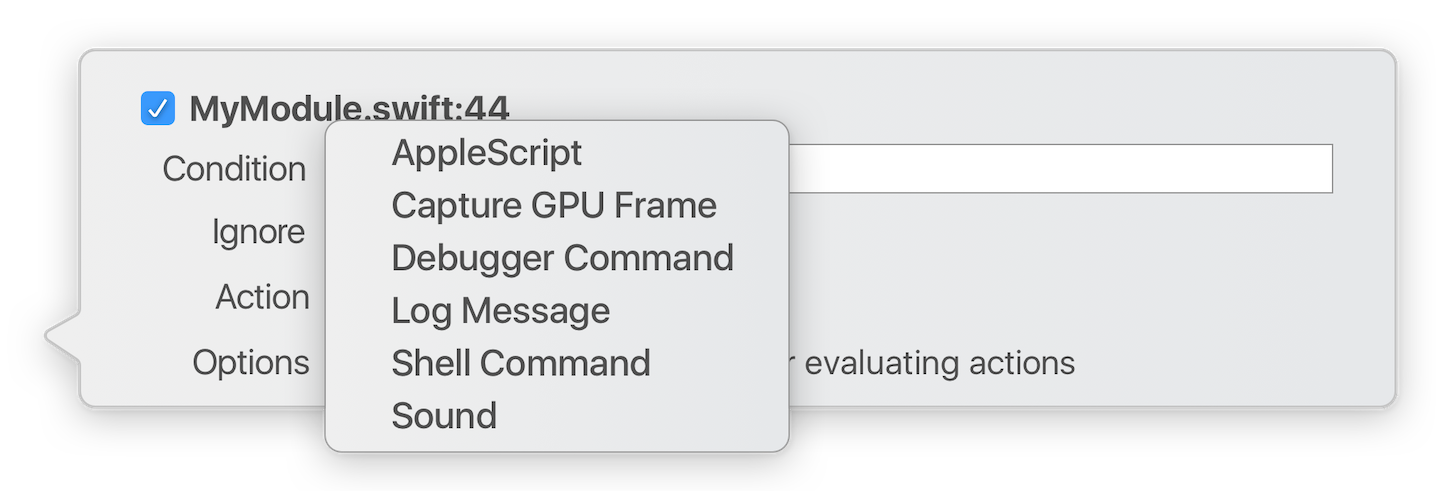
Task: Click the Ignore label
Action: coord(259,232)
